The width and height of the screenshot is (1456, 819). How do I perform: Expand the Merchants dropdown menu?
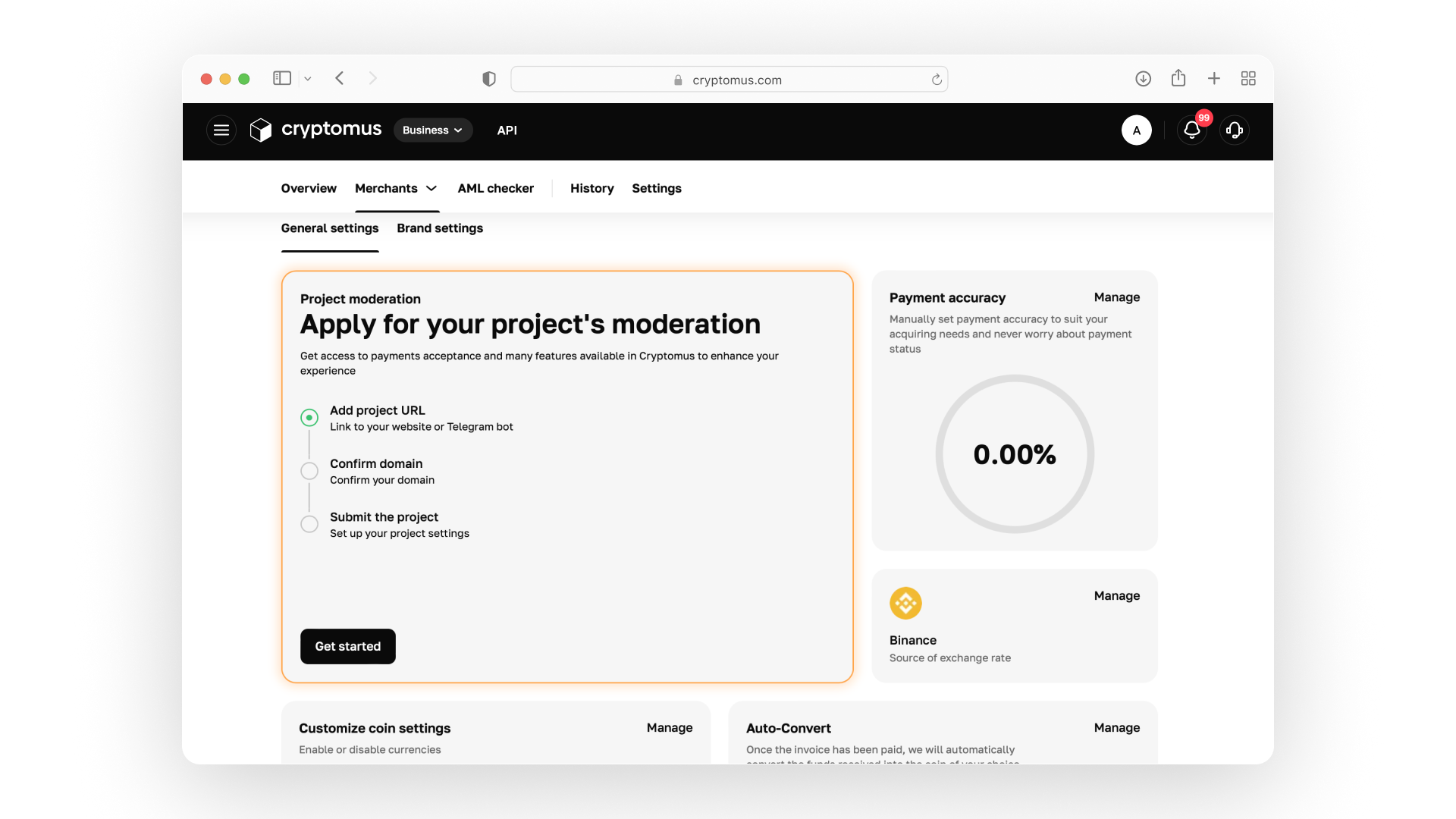tap(397, 188)
